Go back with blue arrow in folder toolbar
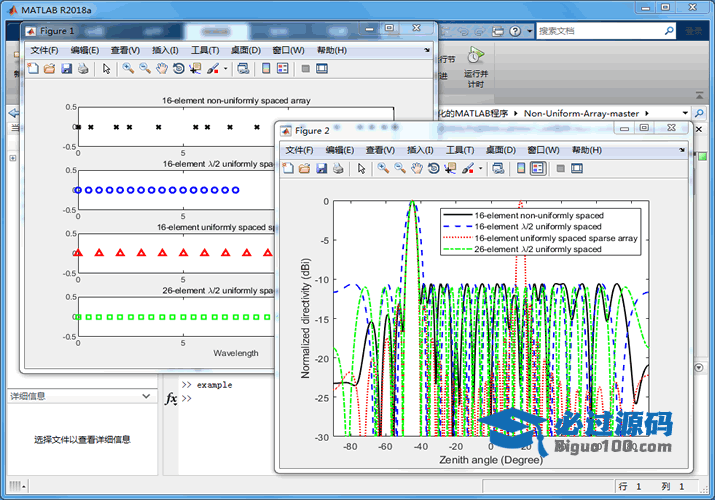Image resolution: width=715 pixels, height=500 pixels. pos(14,113)
